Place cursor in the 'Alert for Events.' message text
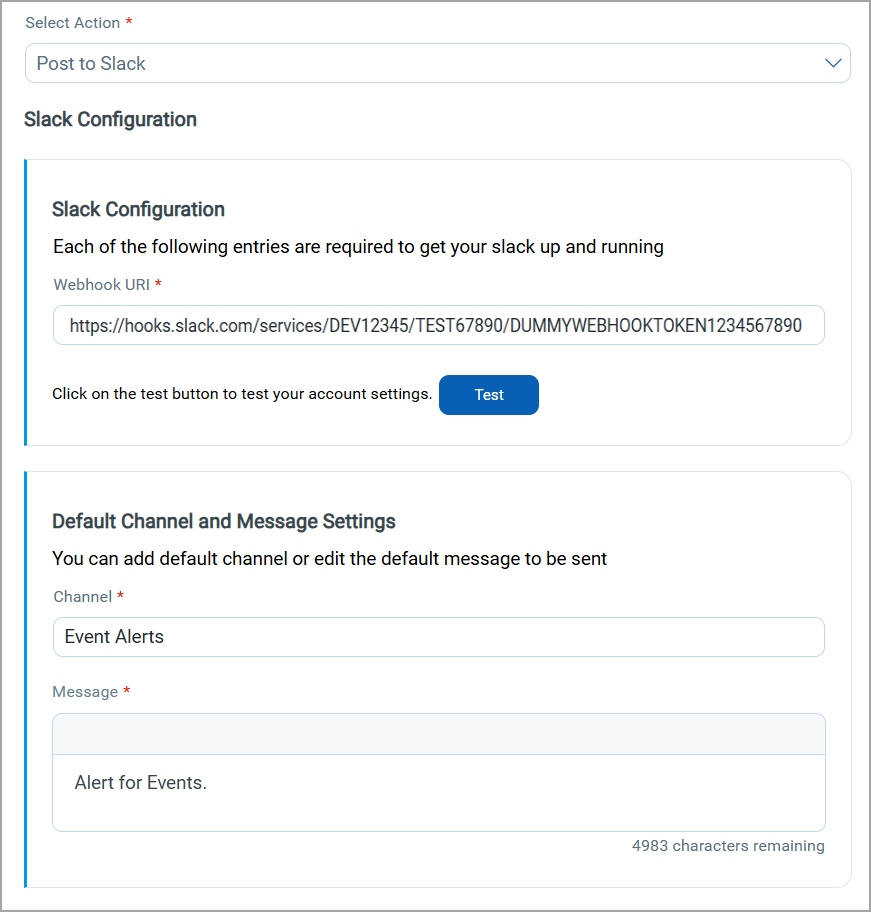 (141, 783)
